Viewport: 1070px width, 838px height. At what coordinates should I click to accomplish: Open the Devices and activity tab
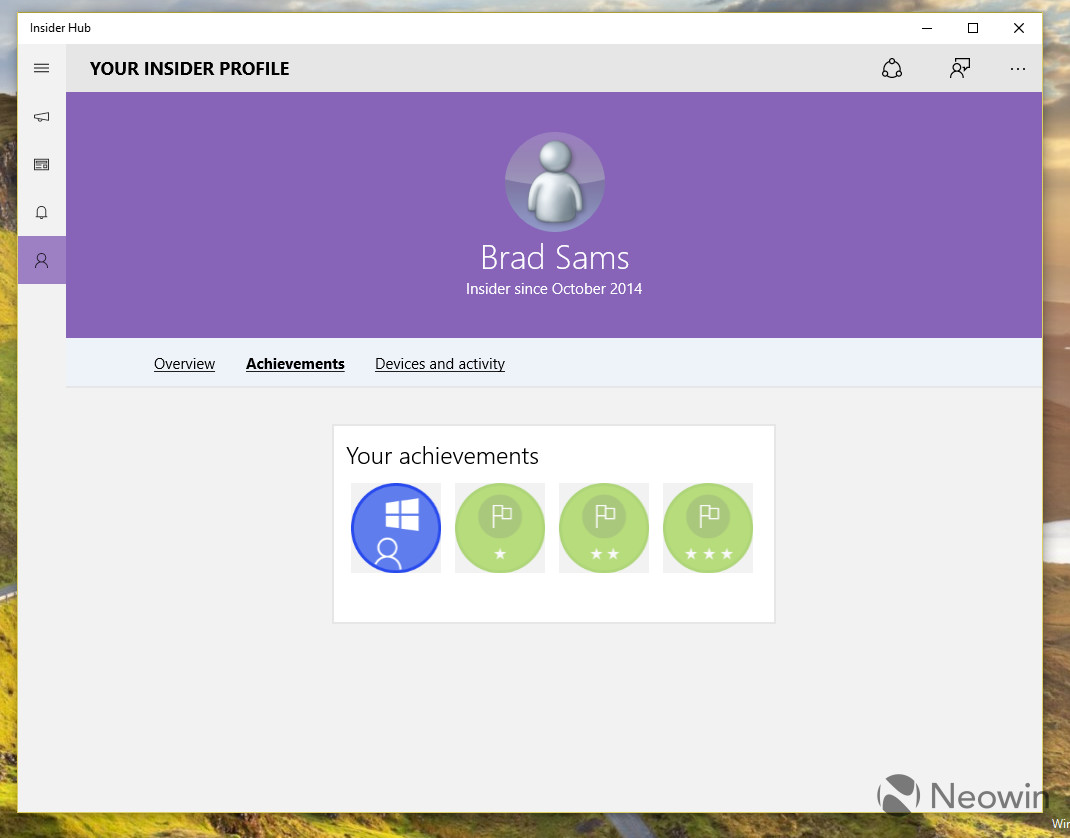pyautogui.click(x=440, y=364)
